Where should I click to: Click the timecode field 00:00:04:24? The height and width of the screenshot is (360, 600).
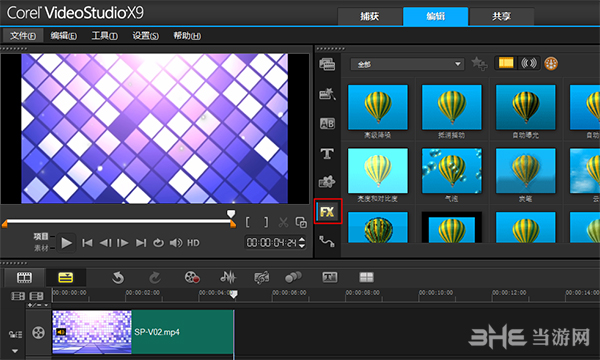click(x=272, y=243)
